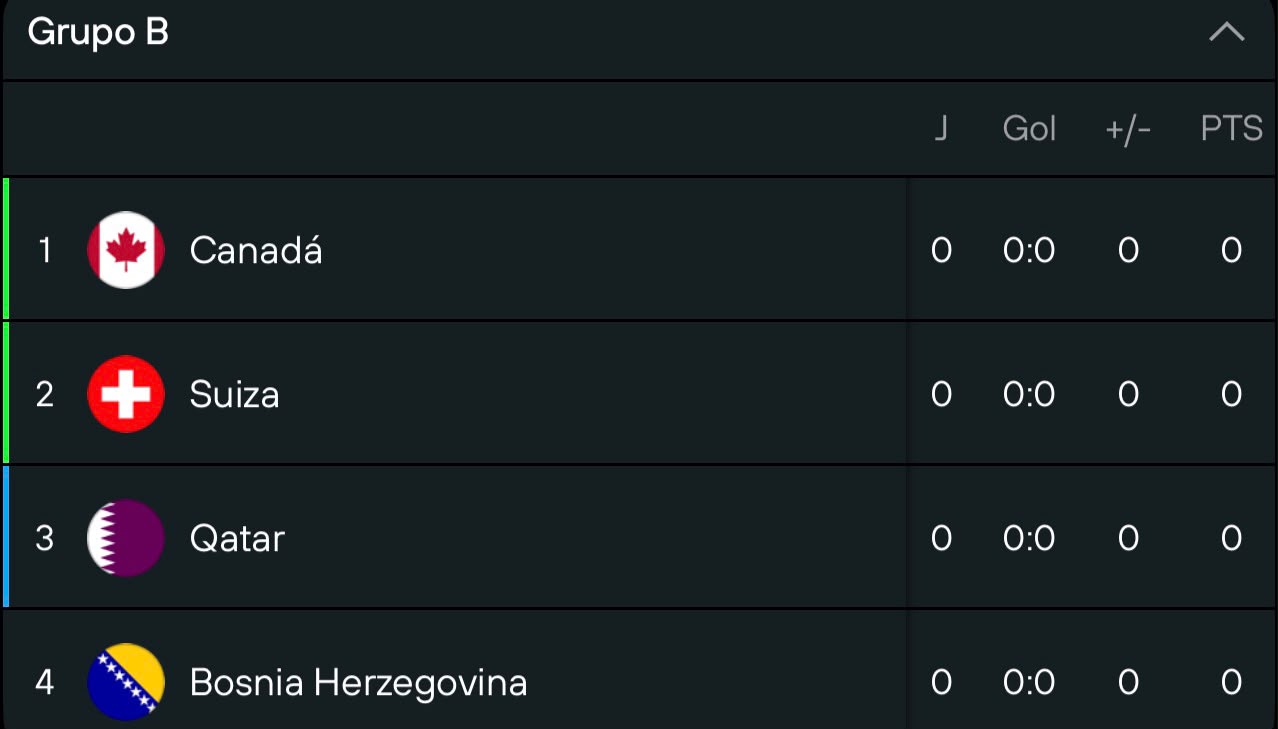1278x729 pixels.
Task: Click rank number 1 beside Canadá
Action: click(45, 250)
